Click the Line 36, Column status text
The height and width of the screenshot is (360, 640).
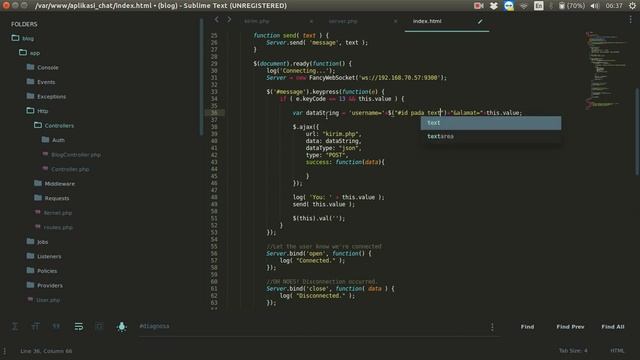46,351
